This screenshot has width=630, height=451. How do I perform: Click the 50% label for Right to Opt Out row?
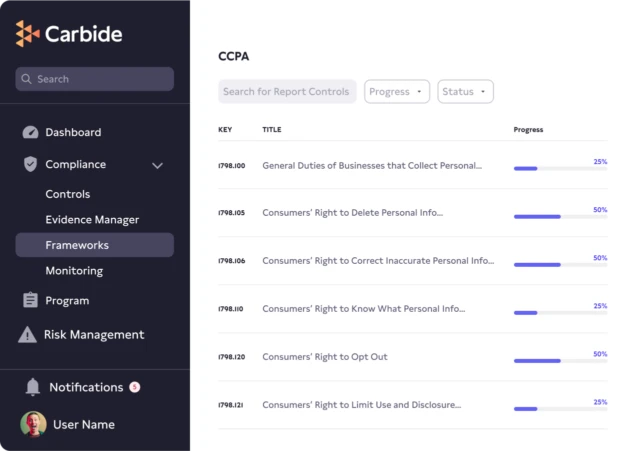pos(600,354)
